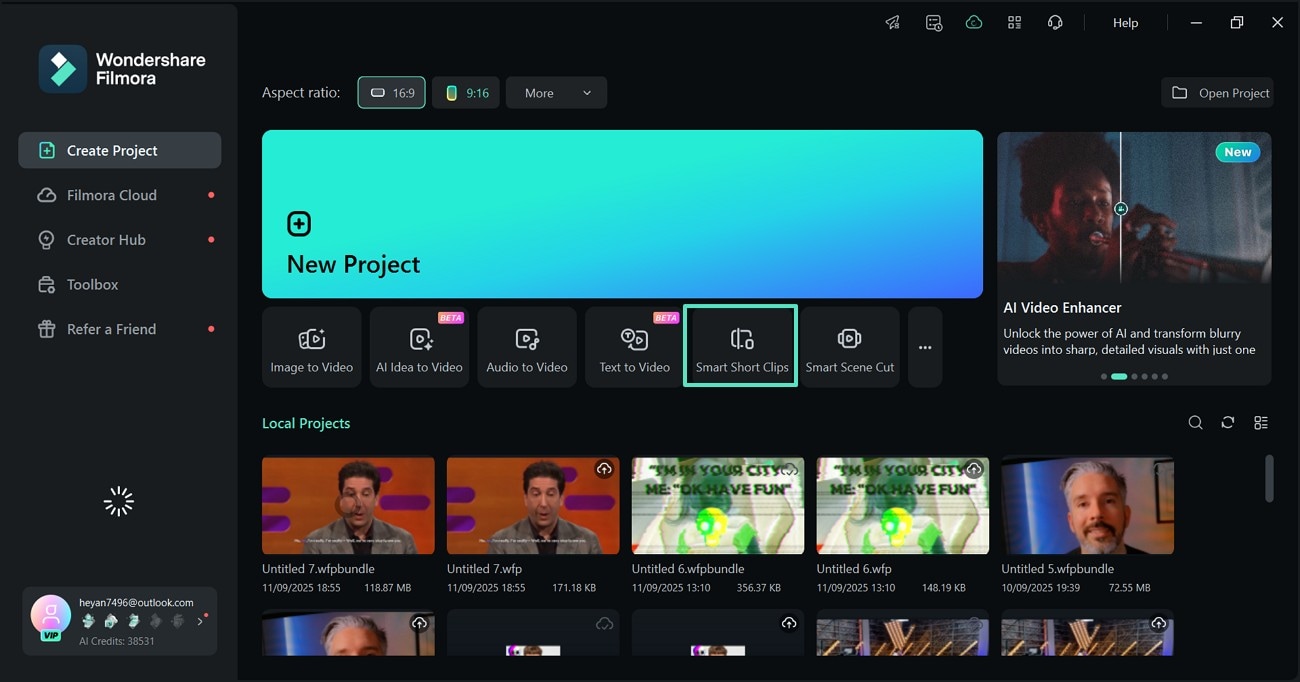Select Create Project in sidebar
1300x682 pixels.
tap(120, 151)
